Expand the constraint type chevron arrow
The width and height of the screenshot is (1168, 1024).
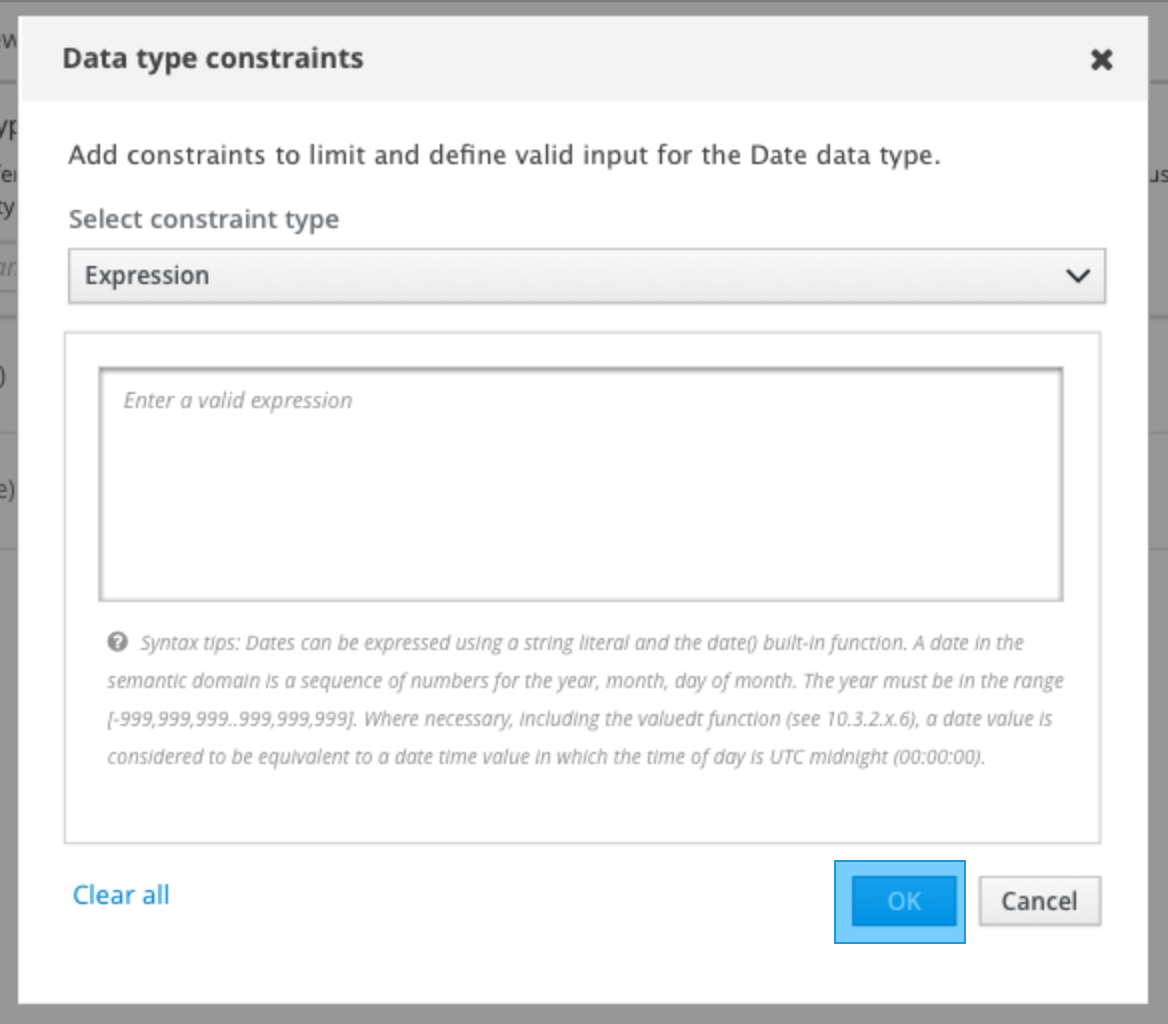pos(1077,276)
